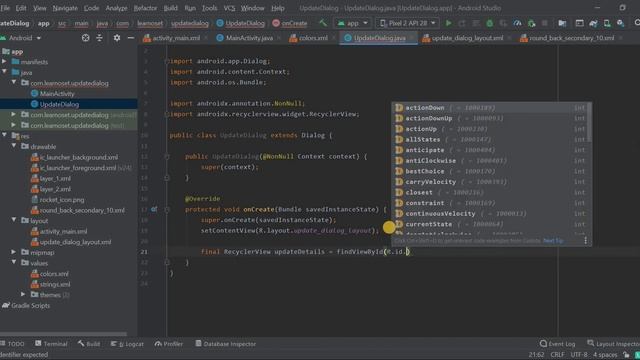Fold the onCreate method in gutter

pyautogui.click(x=167, y=209)
